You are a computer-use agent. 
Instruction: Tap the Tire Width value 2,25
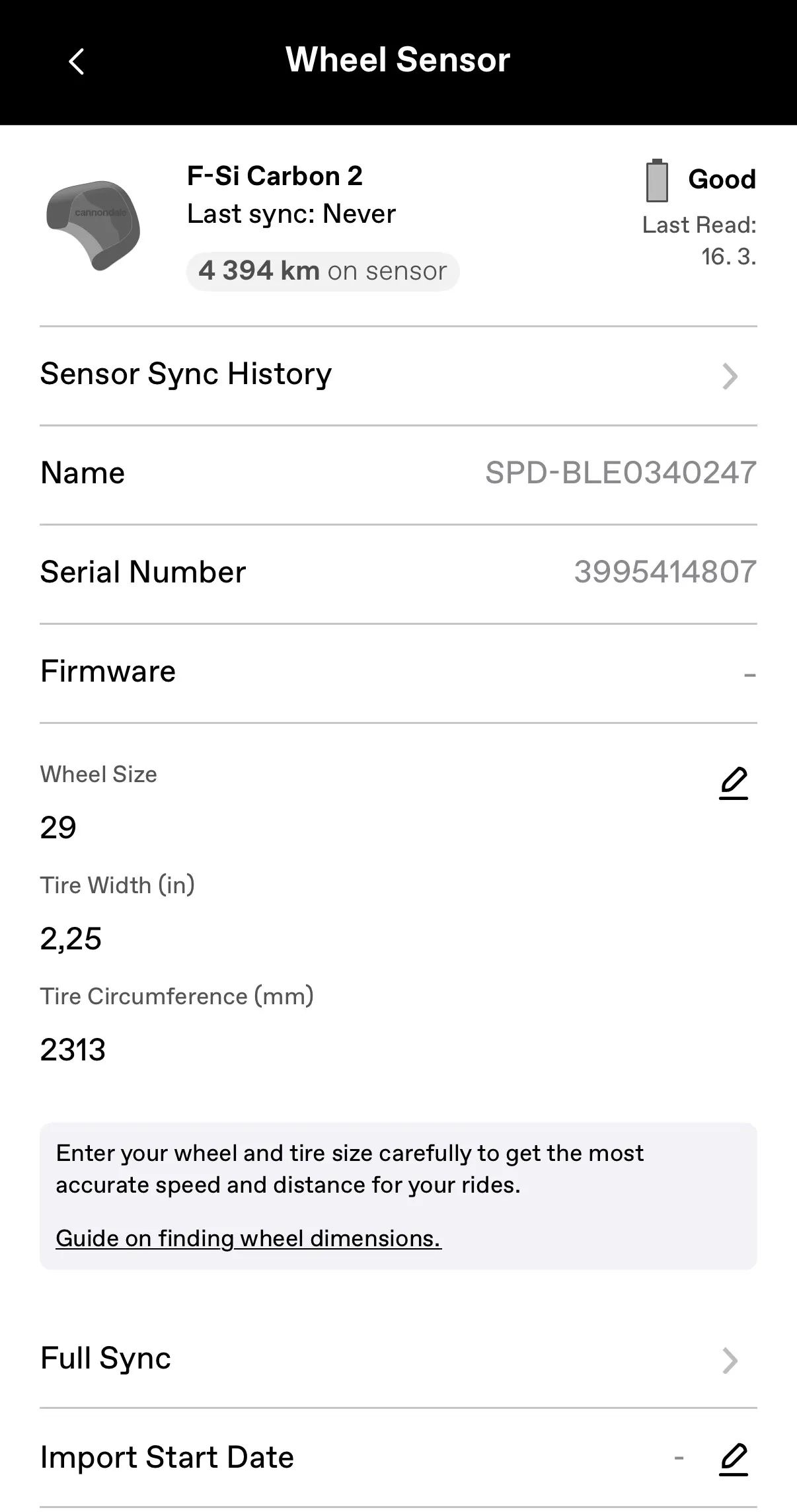[71, 939]
